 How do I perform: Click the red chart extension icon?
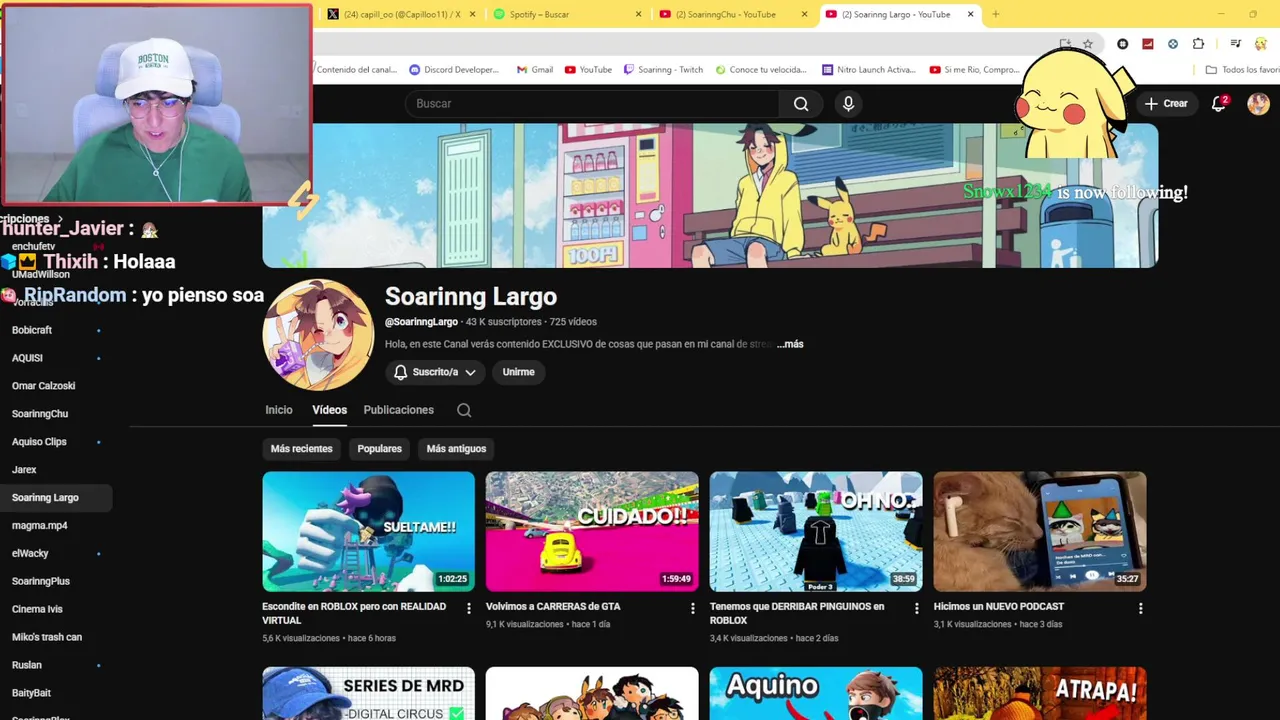click(1148, 44)
